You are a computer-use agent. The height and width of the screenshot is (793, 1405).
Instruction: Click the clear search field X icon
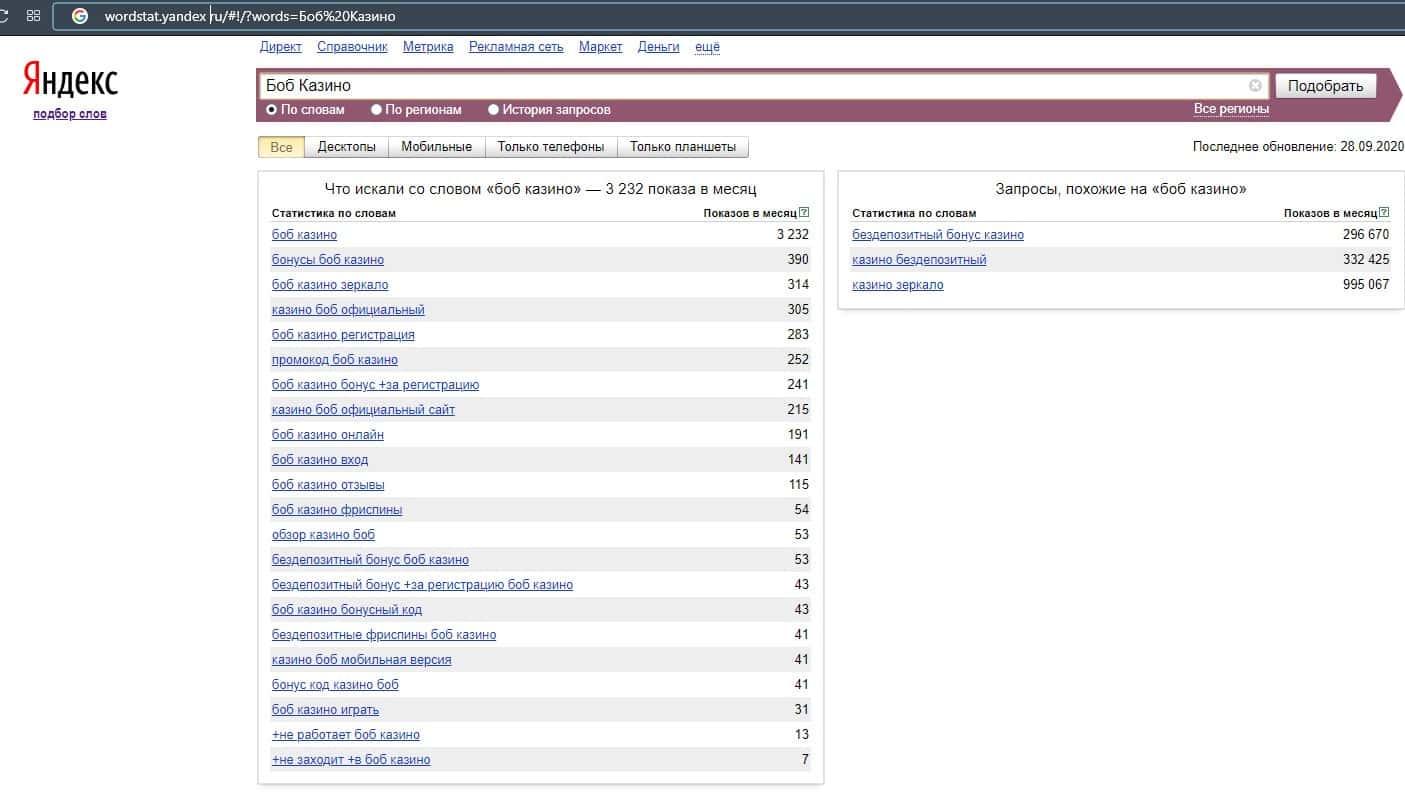pos(1255,86)
